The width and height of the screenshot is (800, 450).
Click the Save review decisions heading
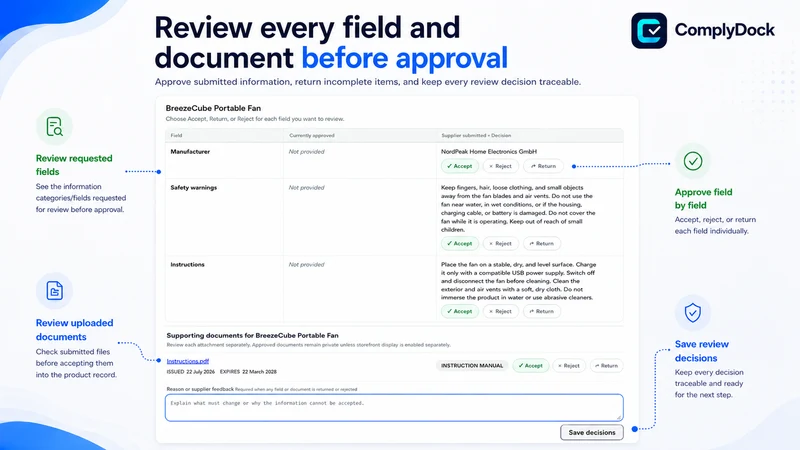(702, 351)
